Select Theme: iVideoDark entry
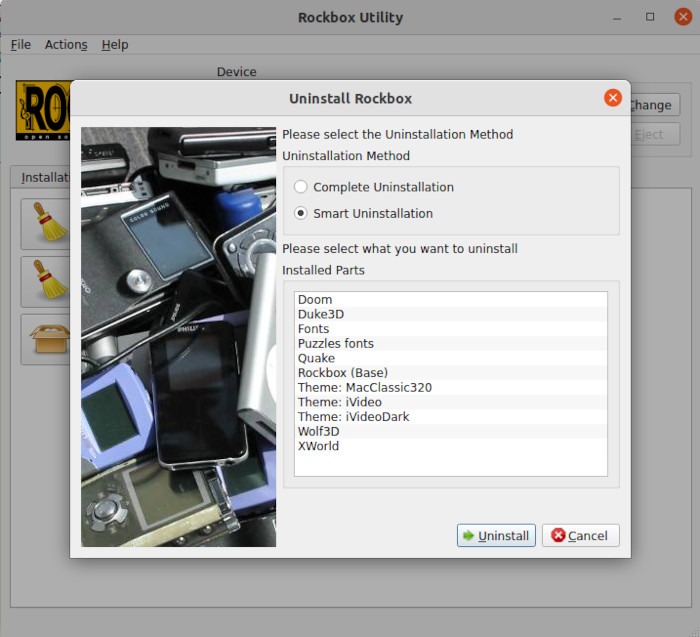 coord(450,417)
